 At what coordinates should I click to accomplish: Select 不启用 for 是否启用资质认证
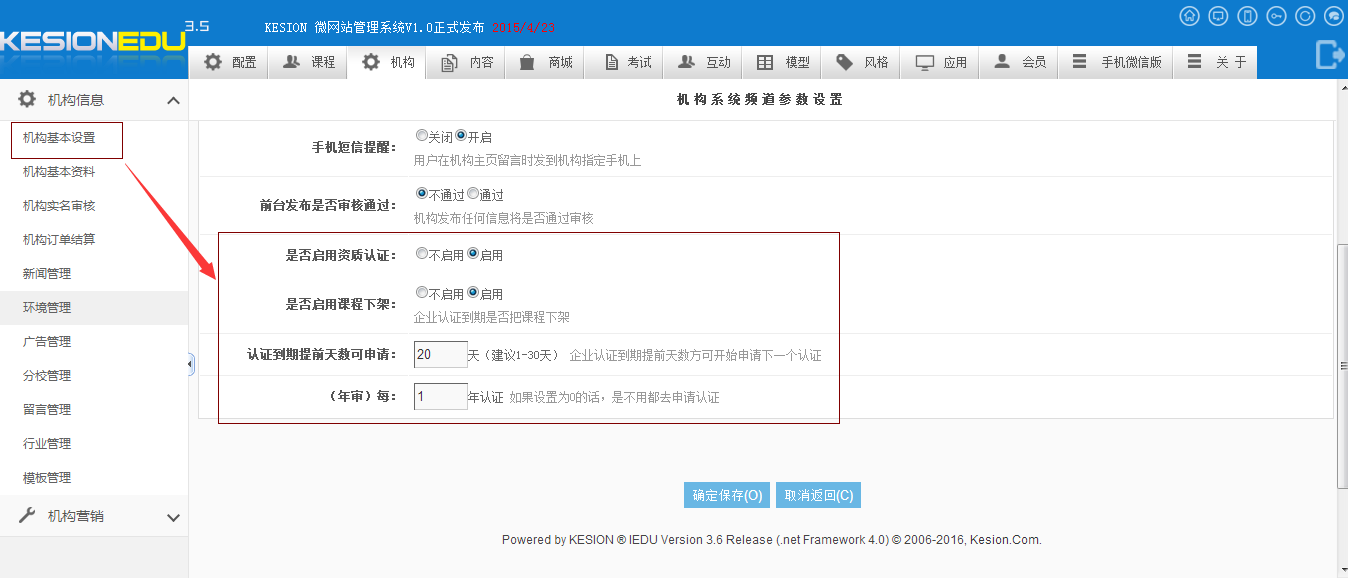pyautogui.click(x=422, y=254)
